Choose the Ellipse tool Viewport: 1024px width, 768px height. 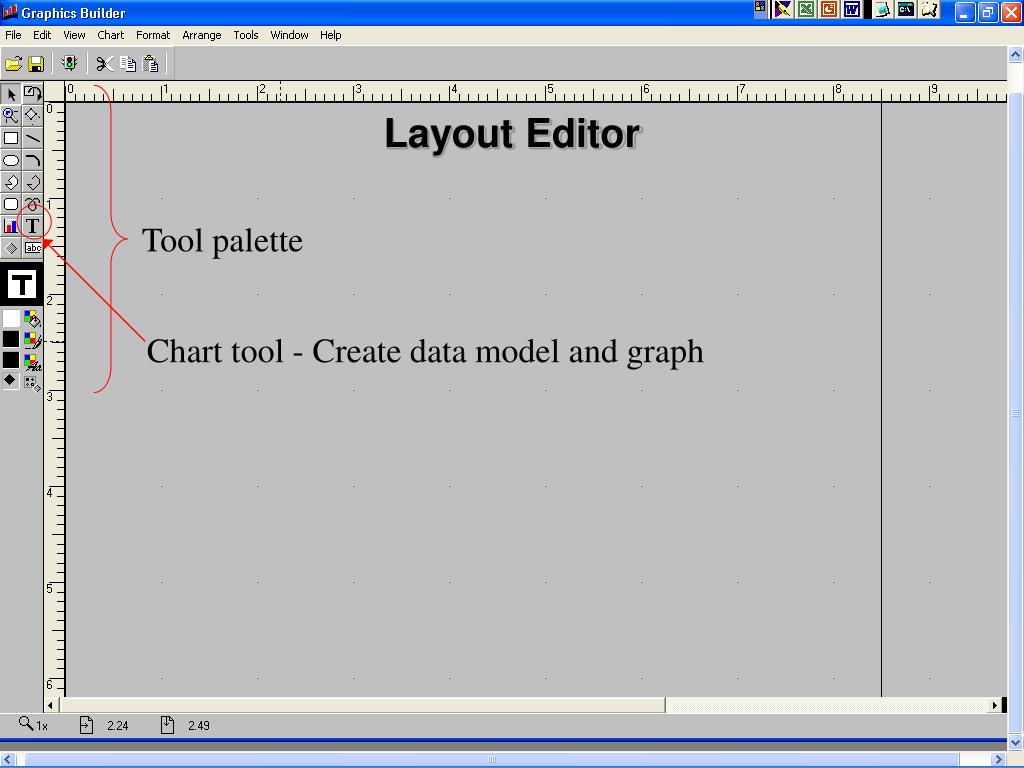[10, 160]
